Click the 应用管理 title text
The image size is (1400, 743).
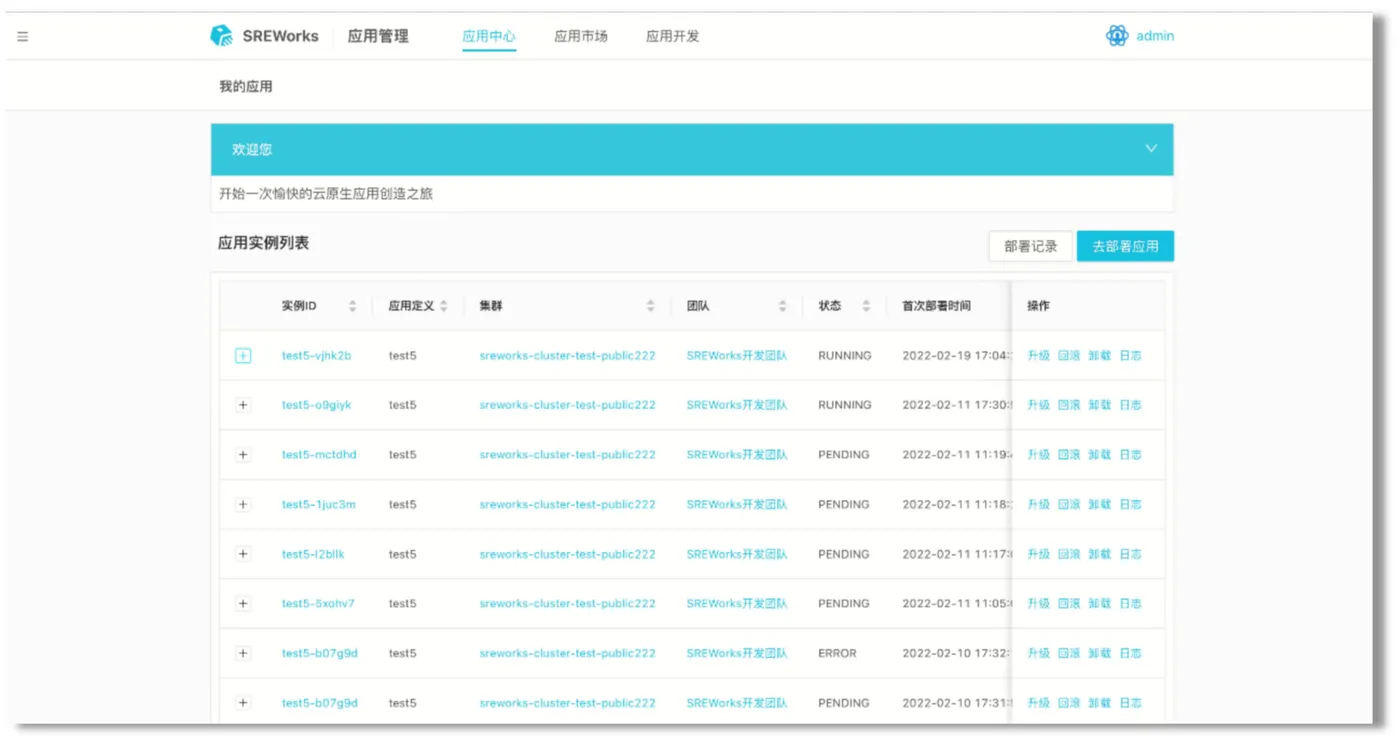[x=378, y=36]
